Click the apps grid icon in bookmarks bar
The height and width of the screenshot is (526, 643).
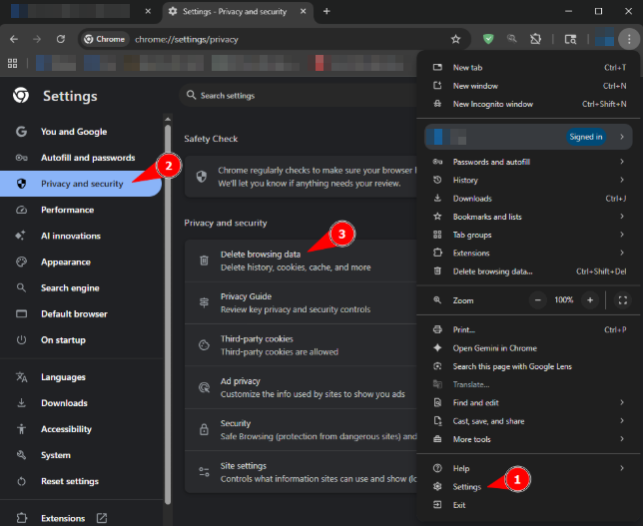pos(12,63)
